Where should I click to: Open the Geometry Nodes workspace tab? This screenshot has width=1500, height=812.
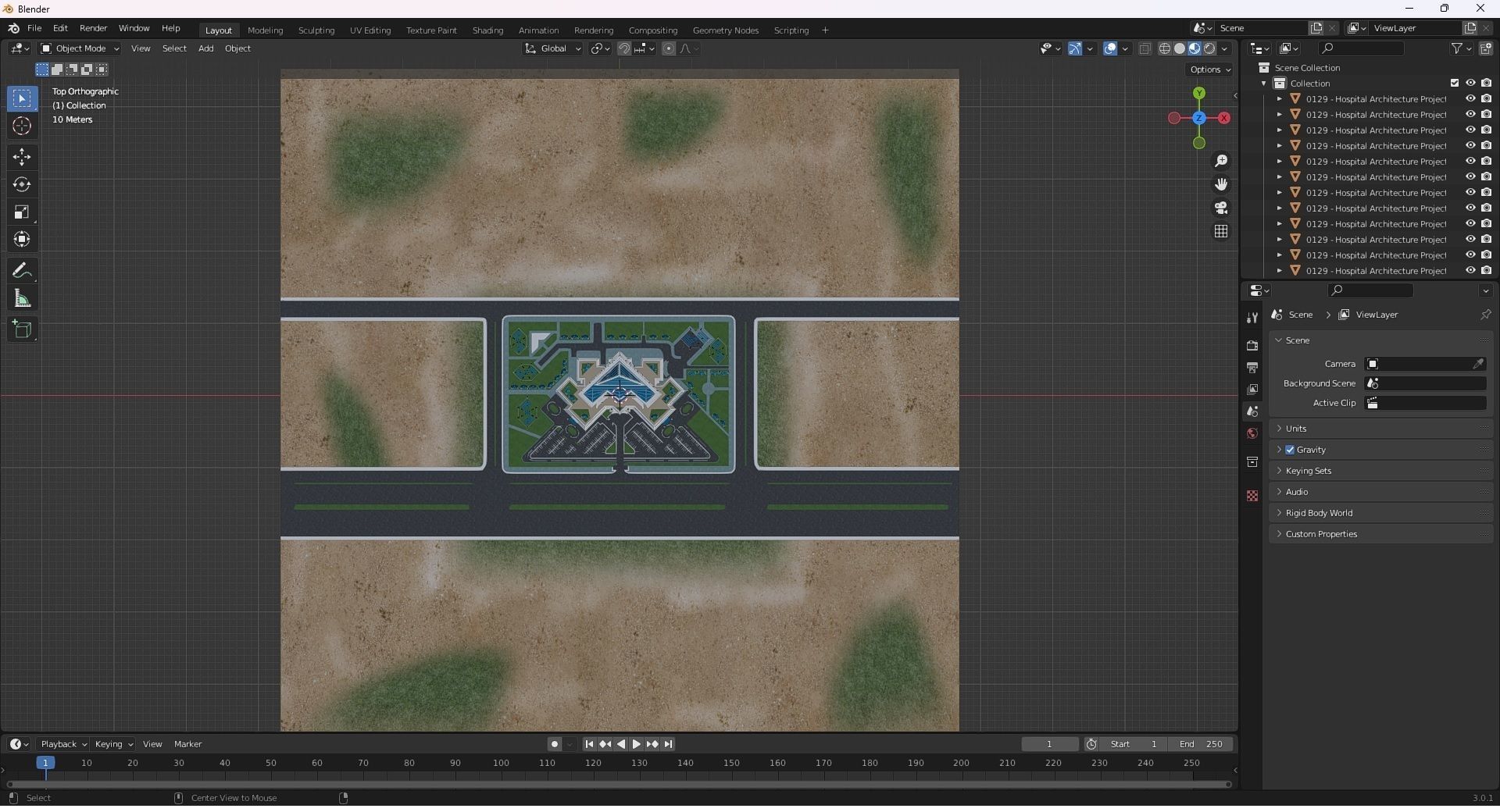(x=726, y=30)
